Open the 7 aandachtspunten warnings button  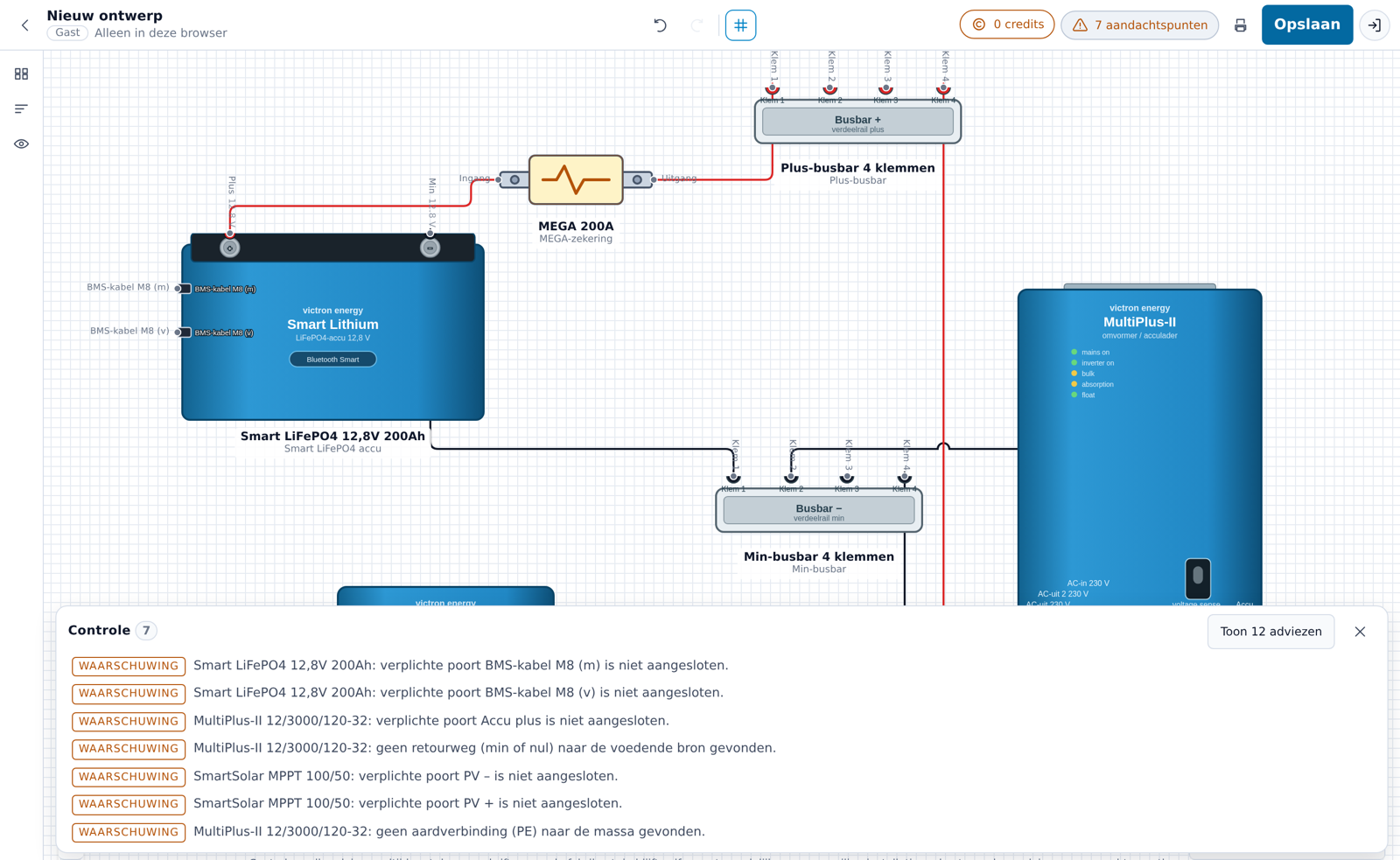coord(1139,25)
